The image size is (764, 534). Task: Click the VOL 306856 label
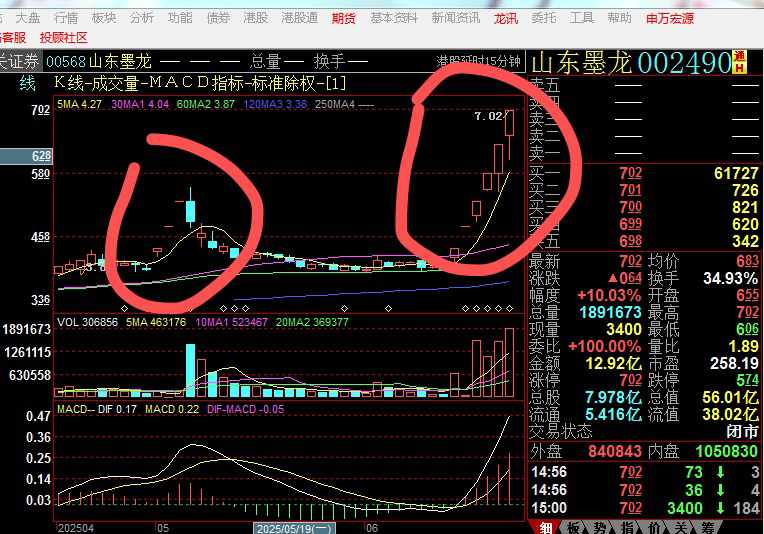click(87, 322)
